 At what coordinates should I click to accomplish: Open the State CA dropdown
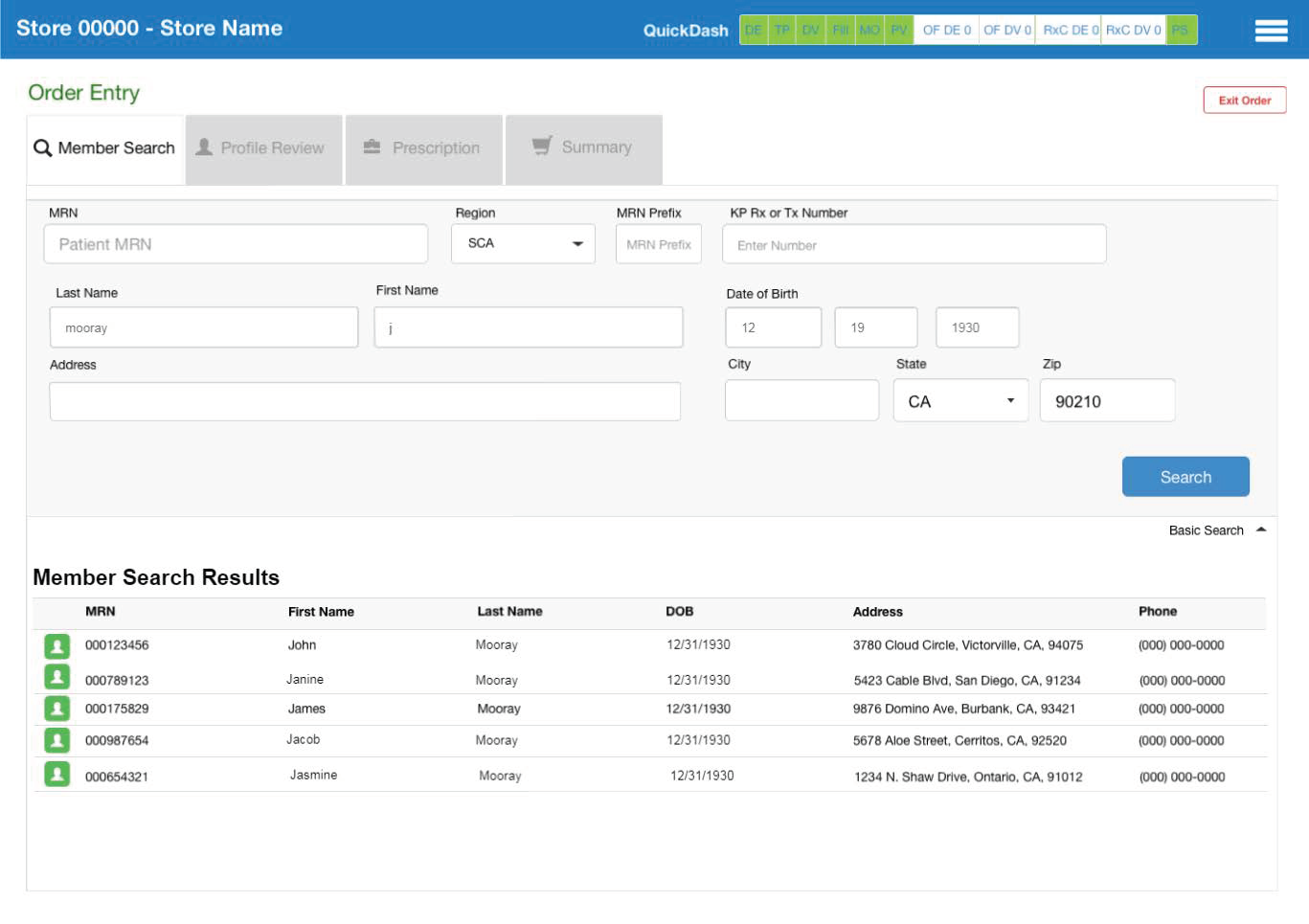click(960, 400)
